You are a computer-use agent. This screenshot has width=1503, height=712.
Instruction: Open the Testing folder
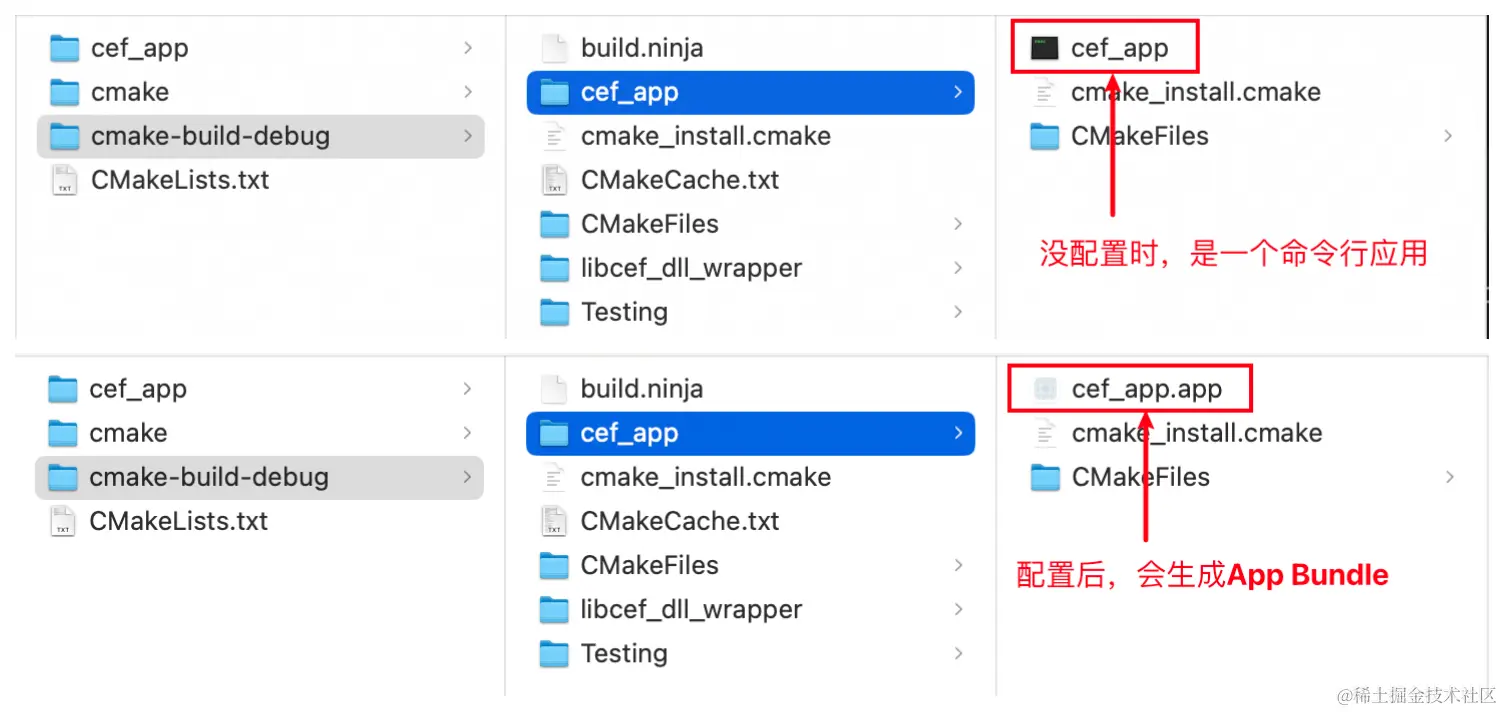tap(624, 312)
